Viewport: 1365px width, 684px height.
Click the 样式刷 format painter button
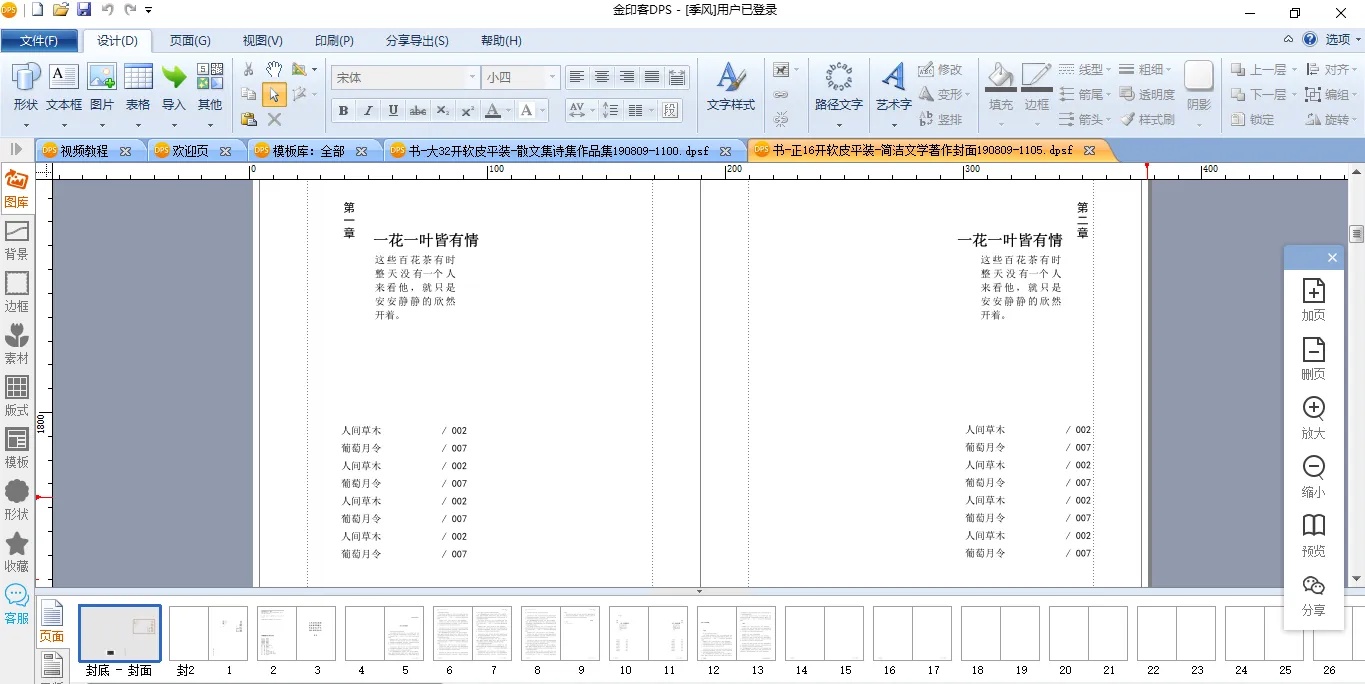click(1148, 120)
